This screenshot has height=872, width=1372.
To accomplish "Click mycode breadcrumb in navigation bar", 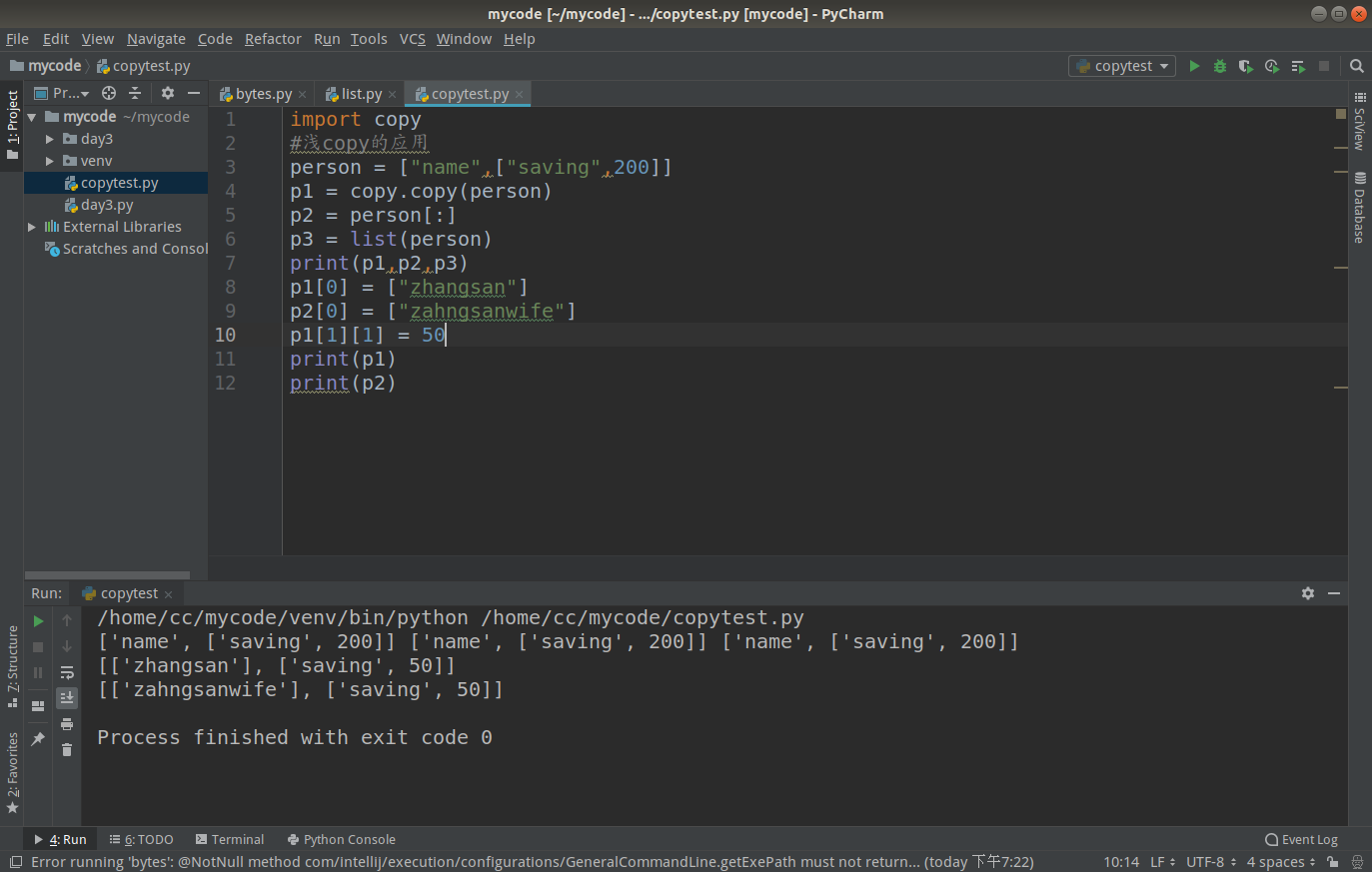I will click(46, 66).
